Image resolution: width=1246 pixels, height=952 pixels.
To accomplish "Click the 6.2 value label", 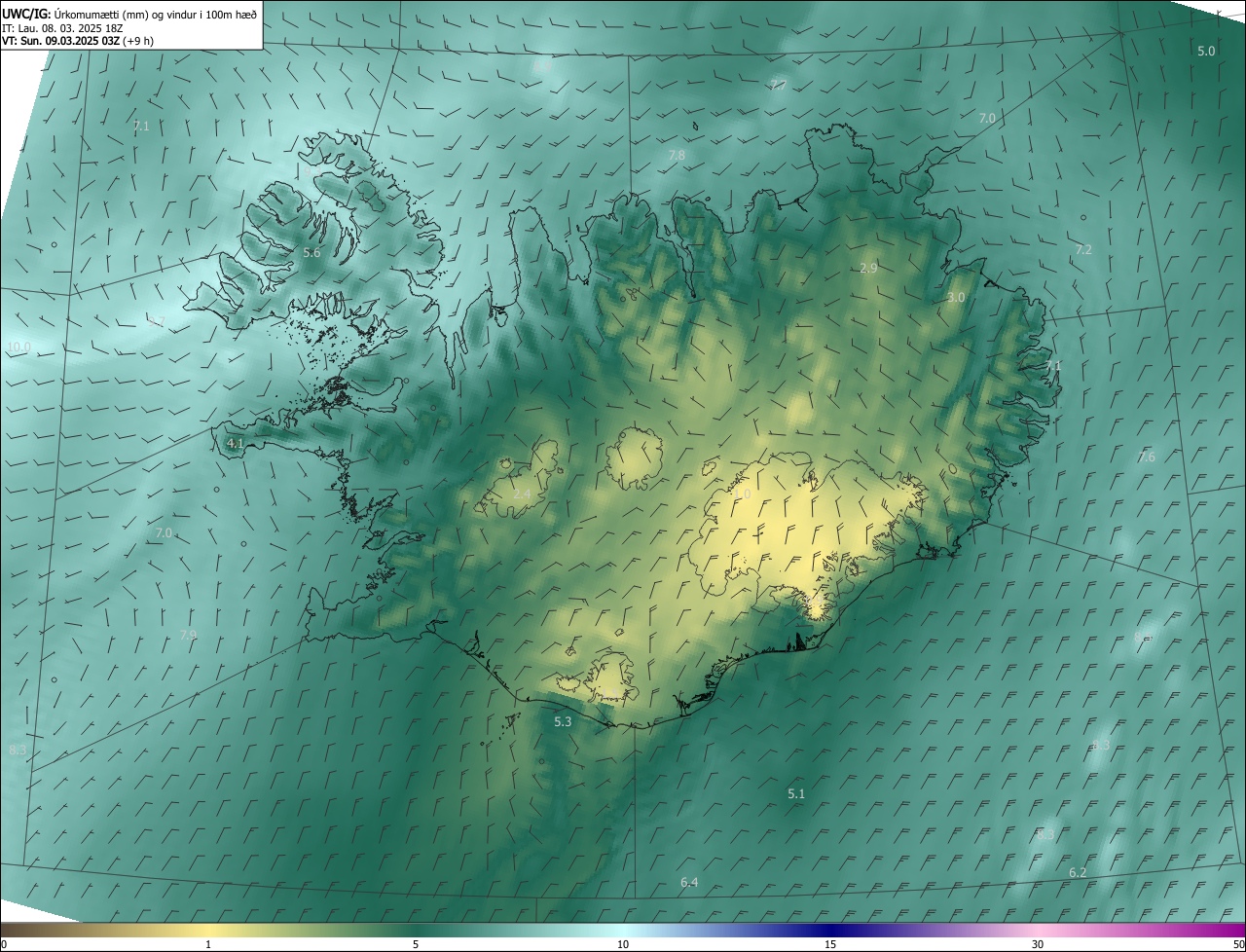I will click(1078, 873).
